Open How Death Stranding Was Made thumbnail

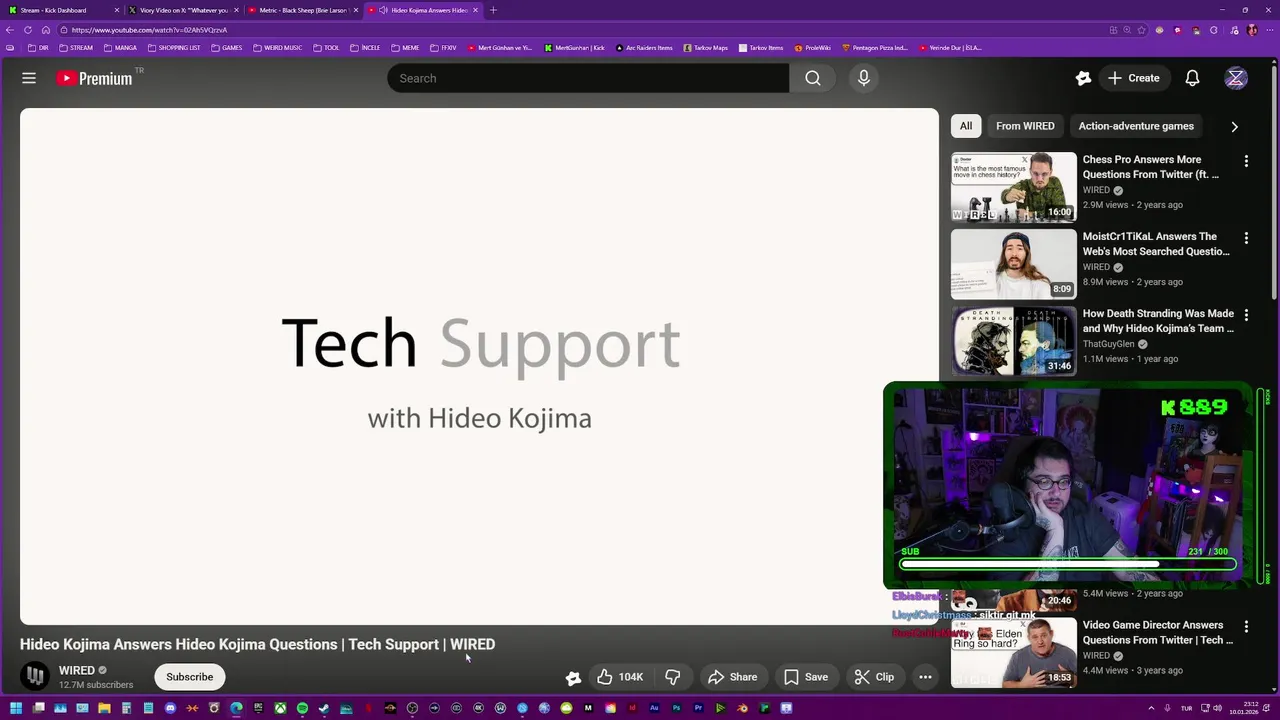click(x=1014, y=341)
